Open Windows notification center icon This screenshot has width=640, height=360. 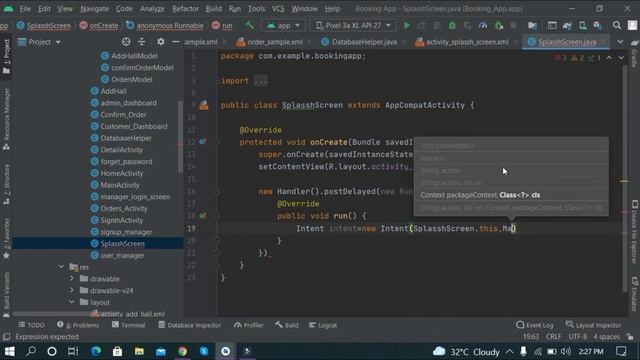[x=621, y=351]
